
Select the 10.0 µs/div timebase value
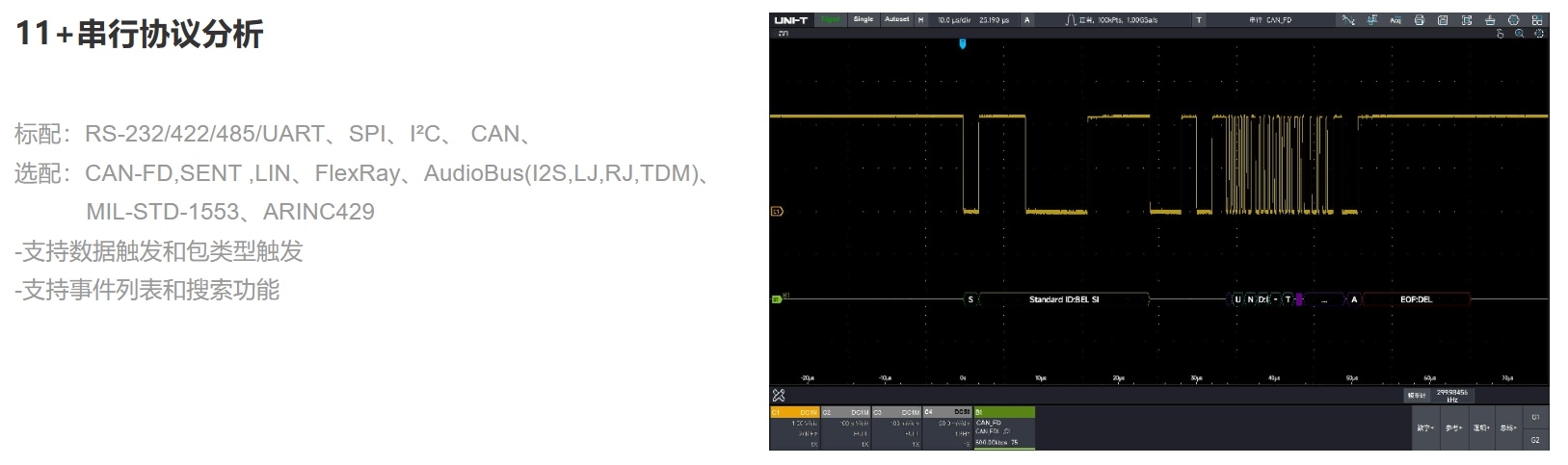pos(954,19)
